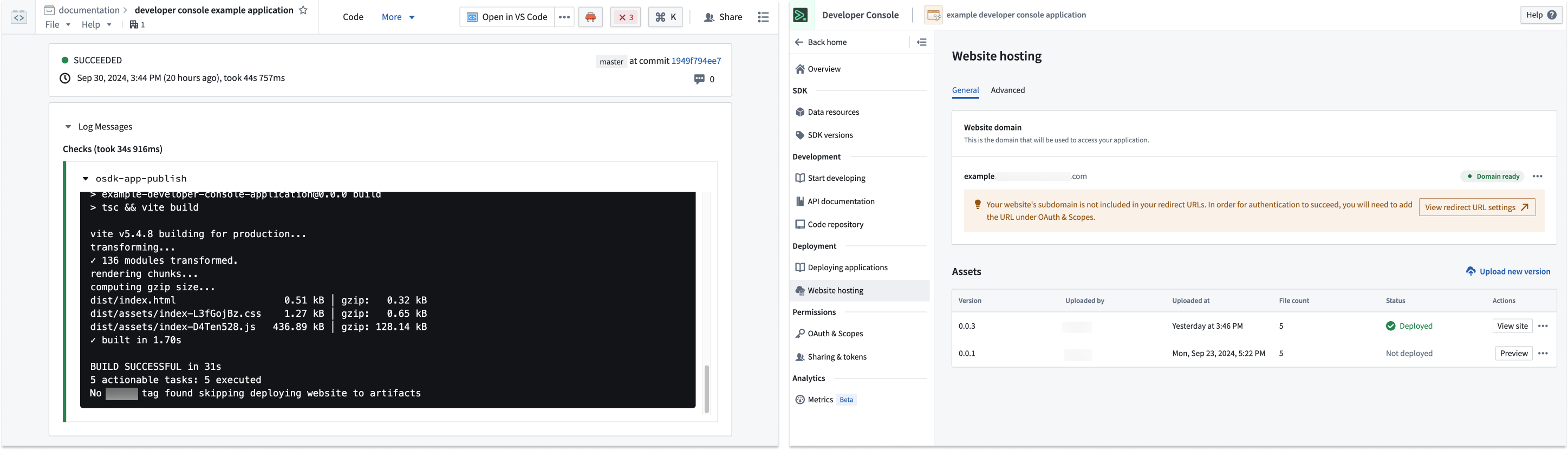Open the three-dots menu beside Open in VS Code
This screenshot has width=1568, height=450.
564,17
